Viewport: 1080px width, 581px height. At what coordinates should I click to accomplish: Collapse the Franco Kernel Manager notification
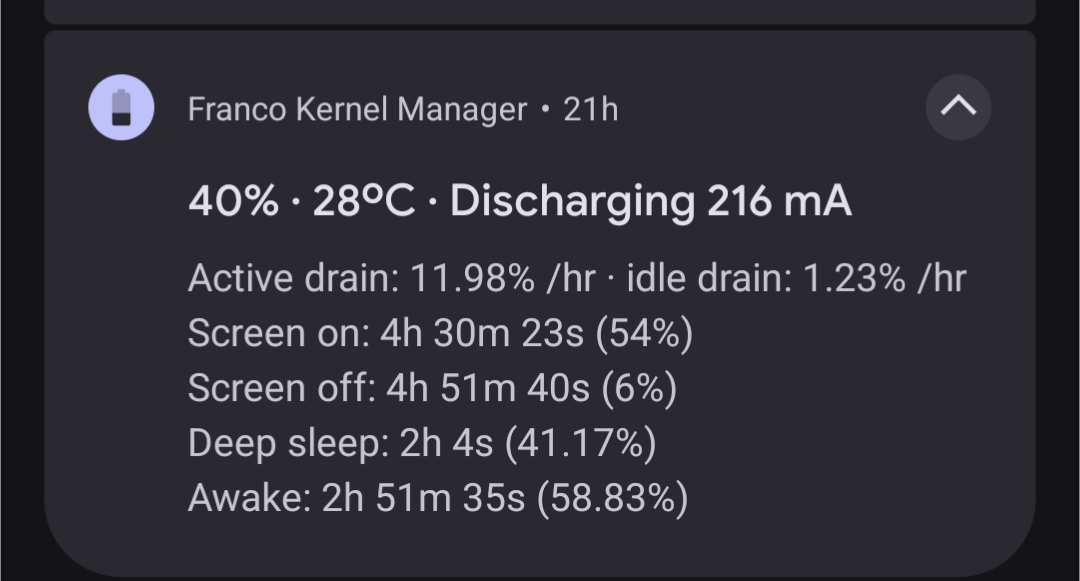tap(958, 107)
